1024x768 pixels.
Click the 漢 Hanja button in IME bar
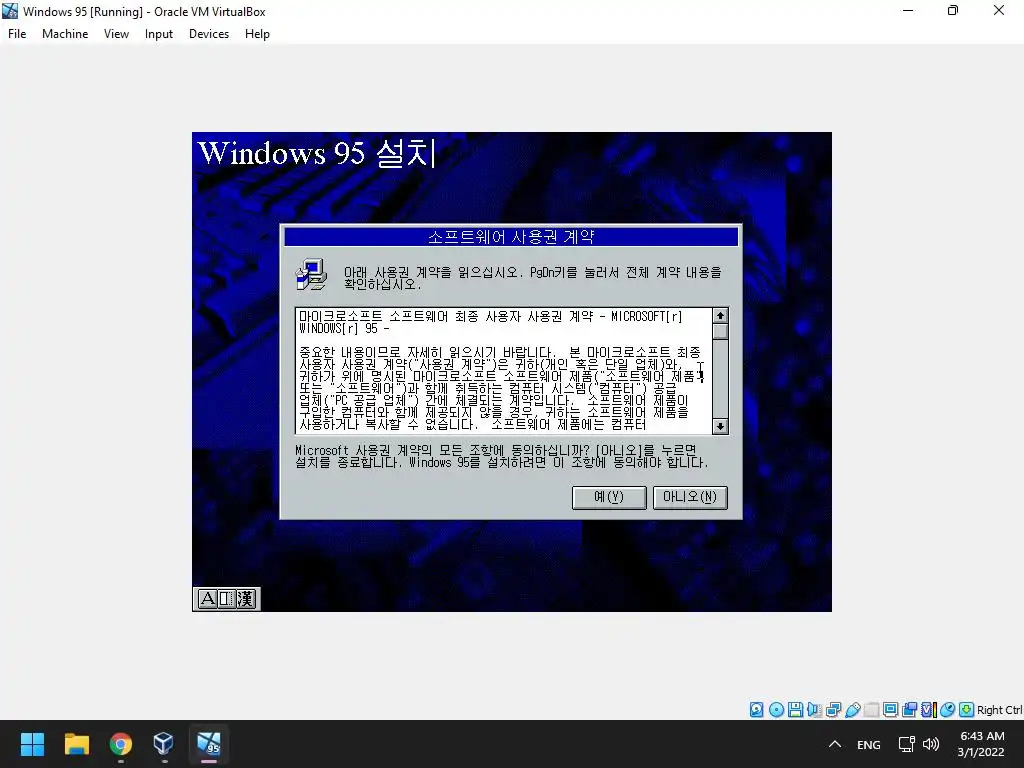(x=246, y=599)
